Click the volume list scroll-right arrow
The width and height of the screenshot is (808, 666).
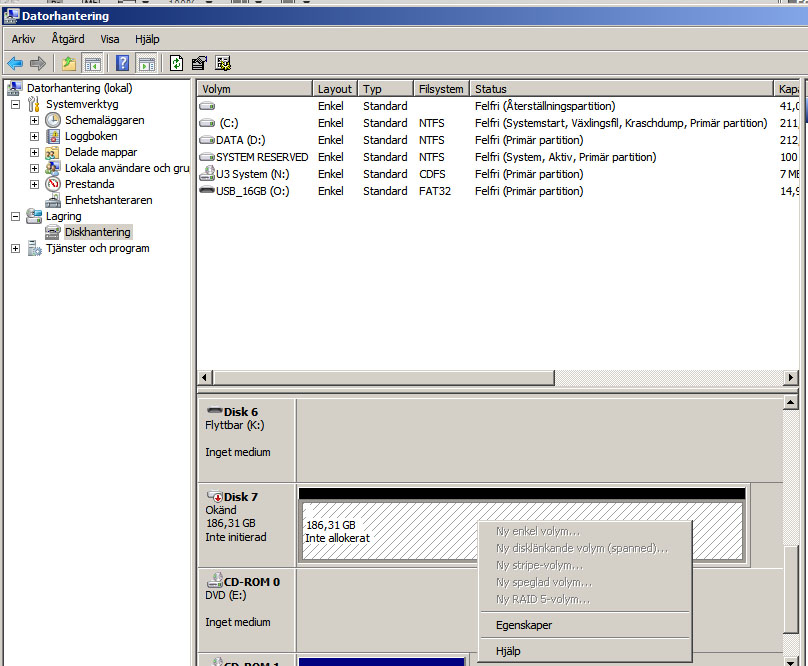tap(791, 377)
